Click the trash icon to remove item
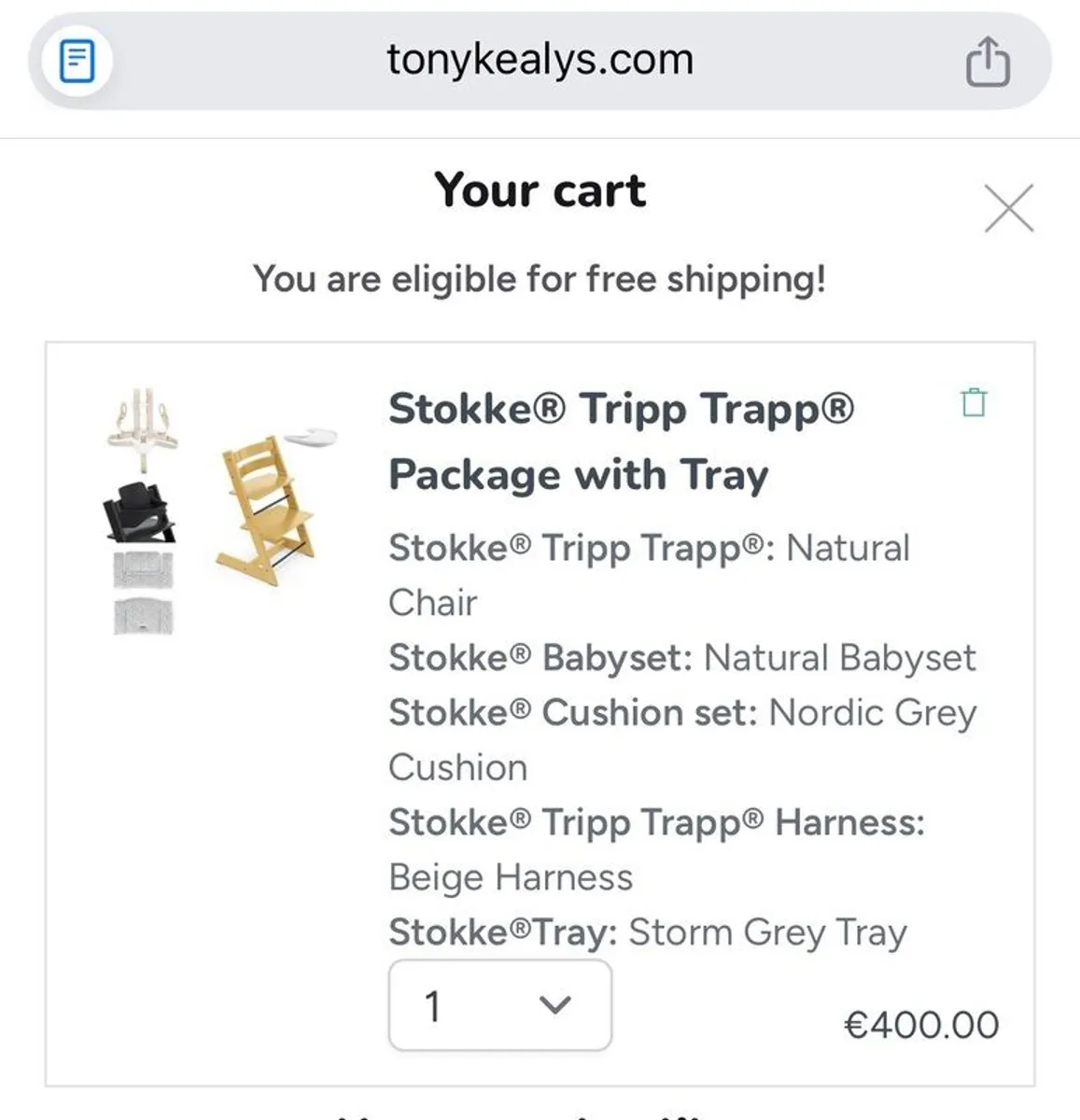Image resolution: width=1080 pixels, height=1120 pixels. click(x=974, y=402)
